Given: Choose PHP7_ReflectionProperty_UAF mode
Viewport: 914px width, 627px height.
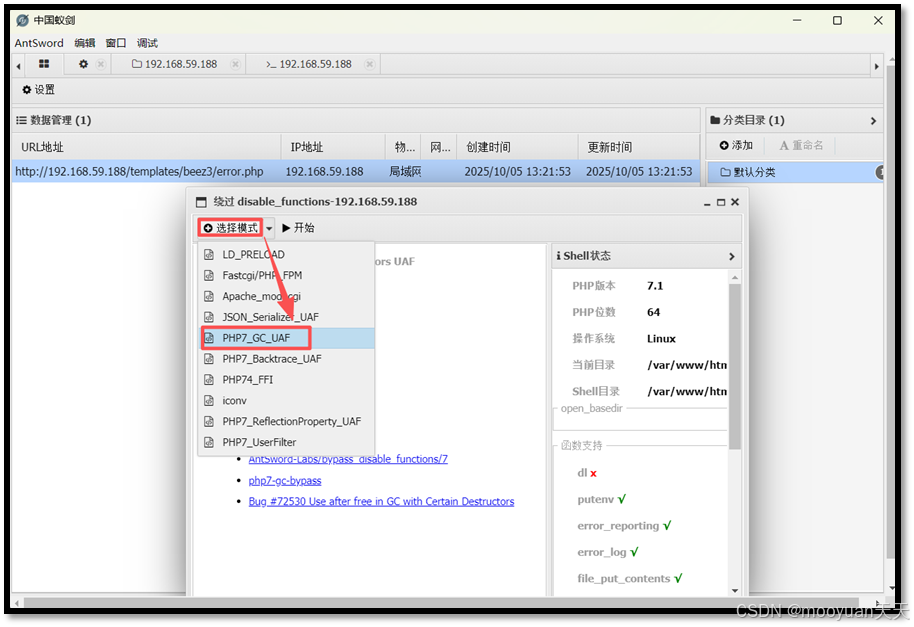Looking at the screenshot, I should (287, 421).
